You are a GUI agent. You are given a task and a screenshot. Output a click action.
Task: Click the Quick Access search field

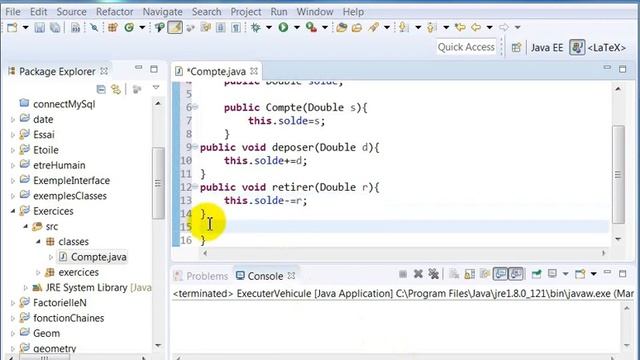466,47
